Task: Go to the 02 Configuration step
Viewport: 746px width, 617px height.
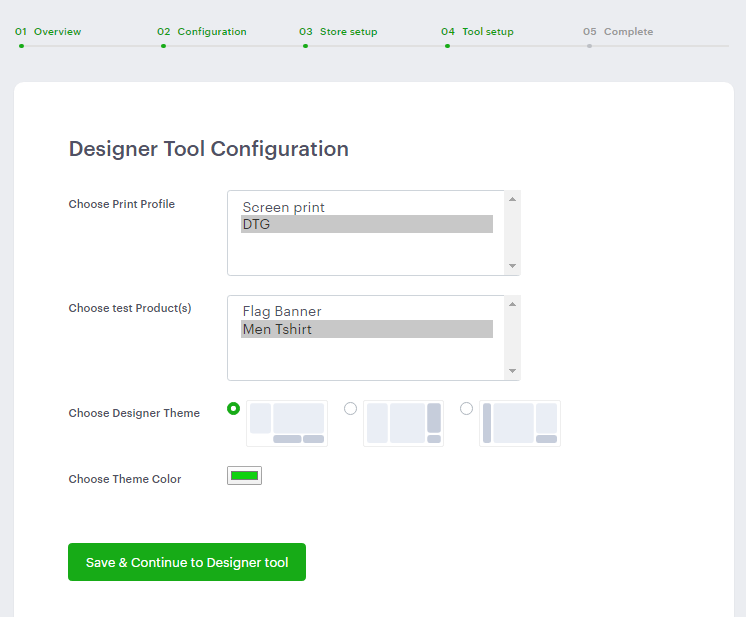Action: (x=202, y=32)
